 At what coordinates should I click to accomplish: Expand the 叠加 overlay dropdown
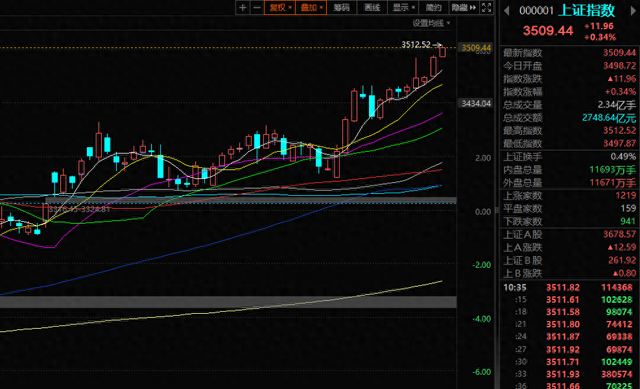tap(311, 7)
